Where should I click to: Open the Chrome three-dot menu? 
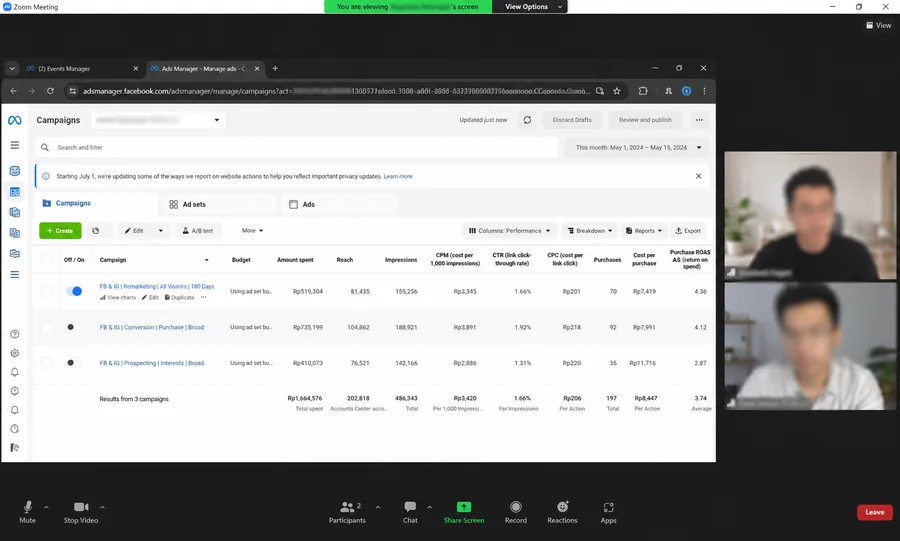click(704, 91)
